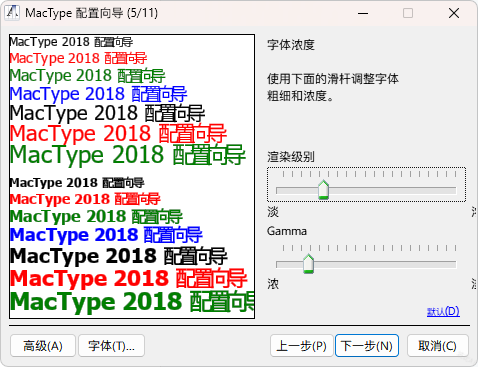Reset values via 默认(D) link
Screen dimensions: 478x367
pos(443,311)
